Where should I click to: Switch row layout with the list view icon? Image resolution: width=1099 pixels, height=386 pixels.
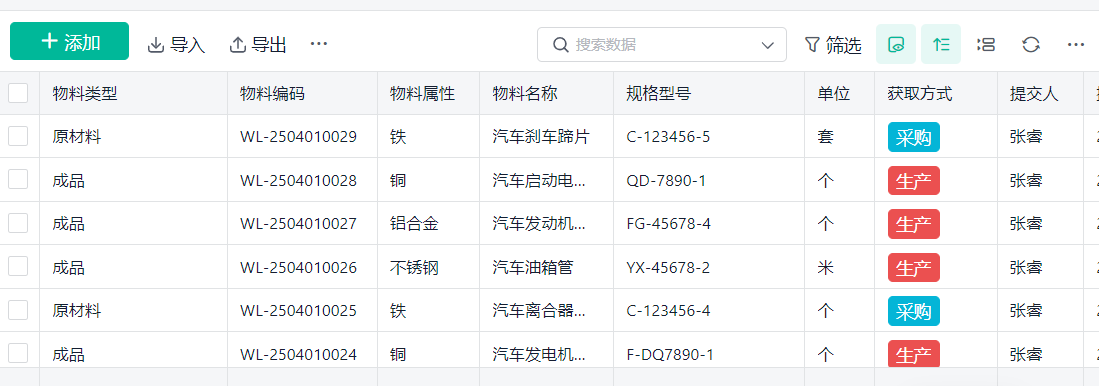[985, 45]
